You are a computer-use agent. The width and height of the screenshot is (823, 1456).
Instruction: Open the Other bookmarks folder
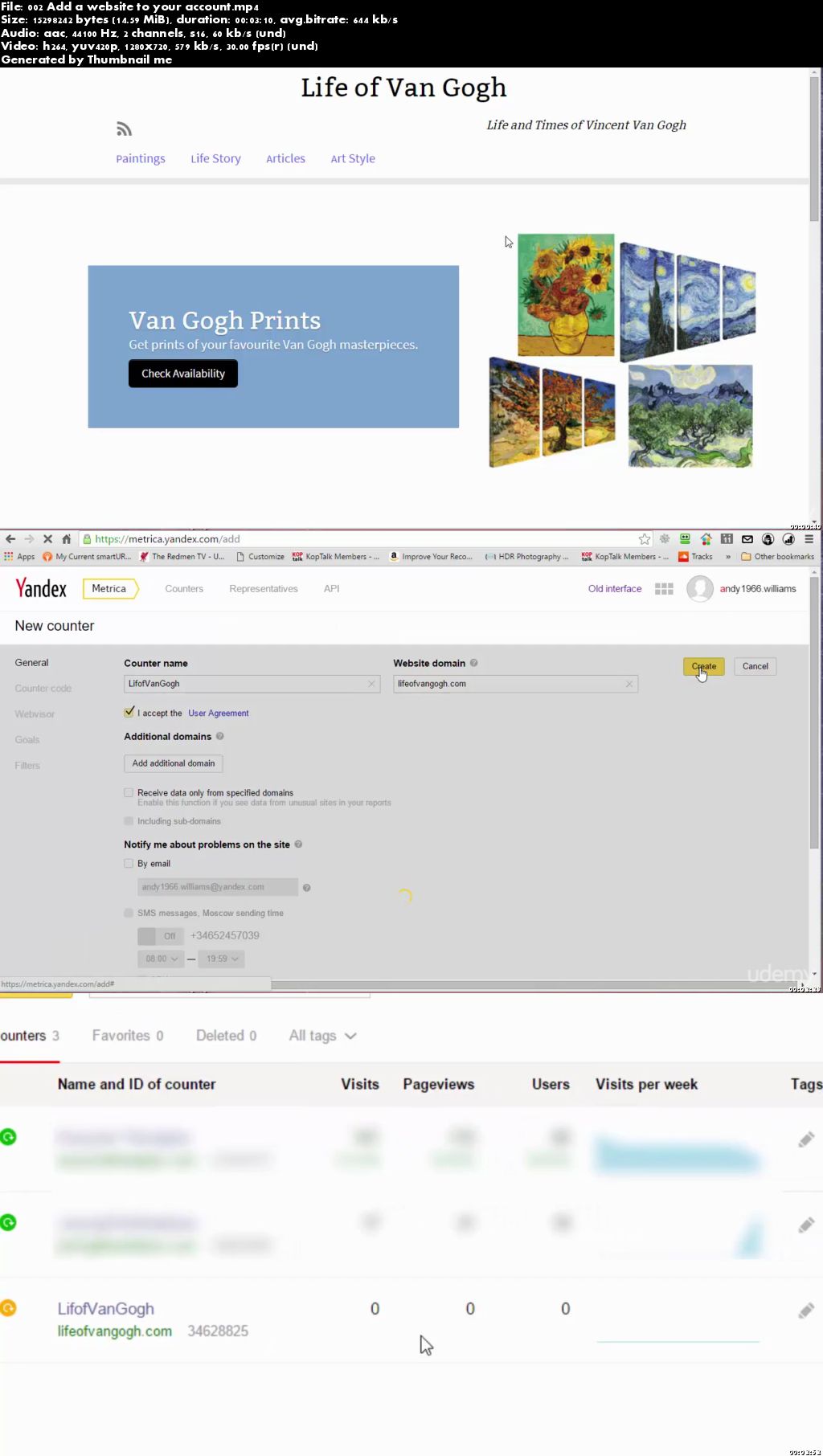click(x=777, y=556)
